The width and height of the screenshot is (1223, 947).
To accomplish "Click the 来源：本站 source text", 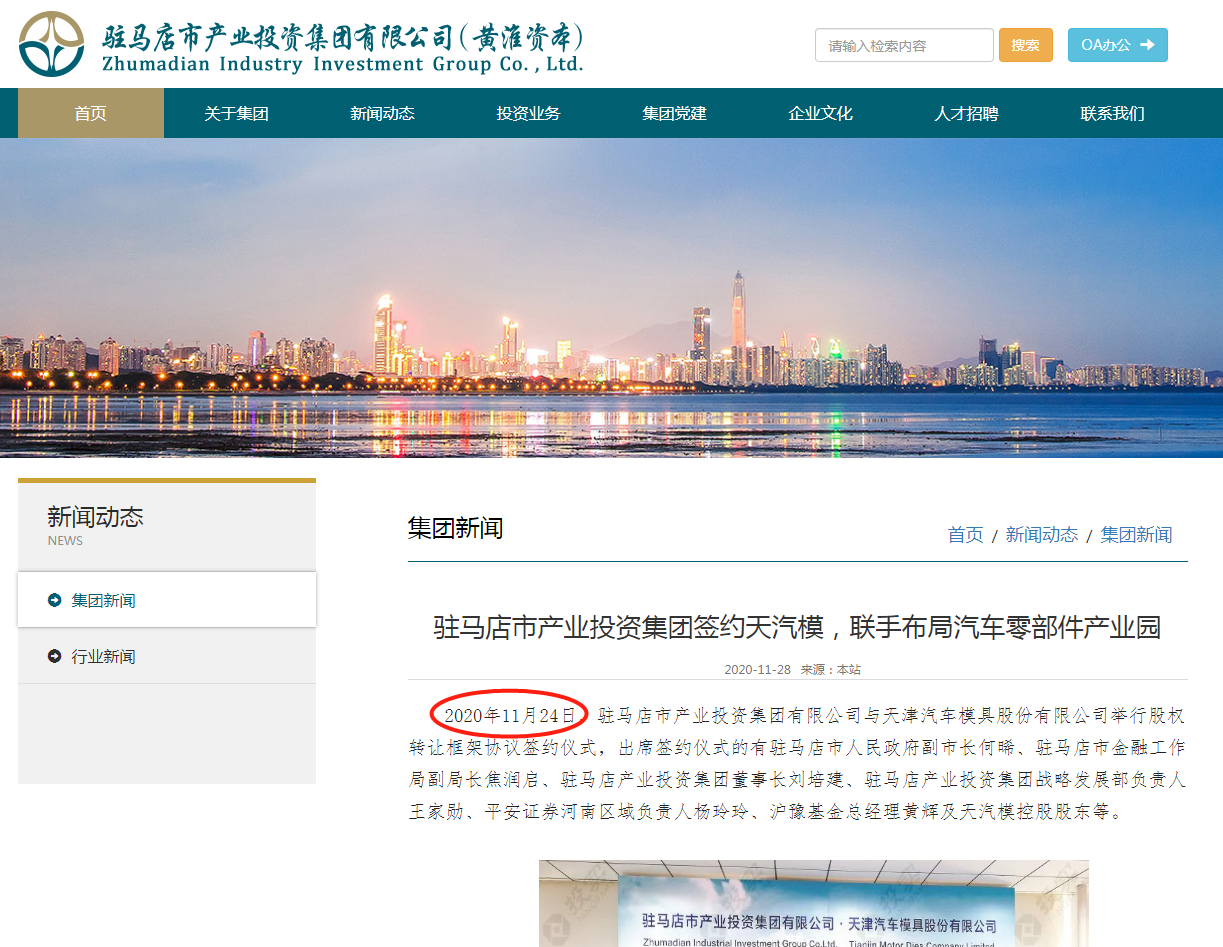I will point(830,669).
